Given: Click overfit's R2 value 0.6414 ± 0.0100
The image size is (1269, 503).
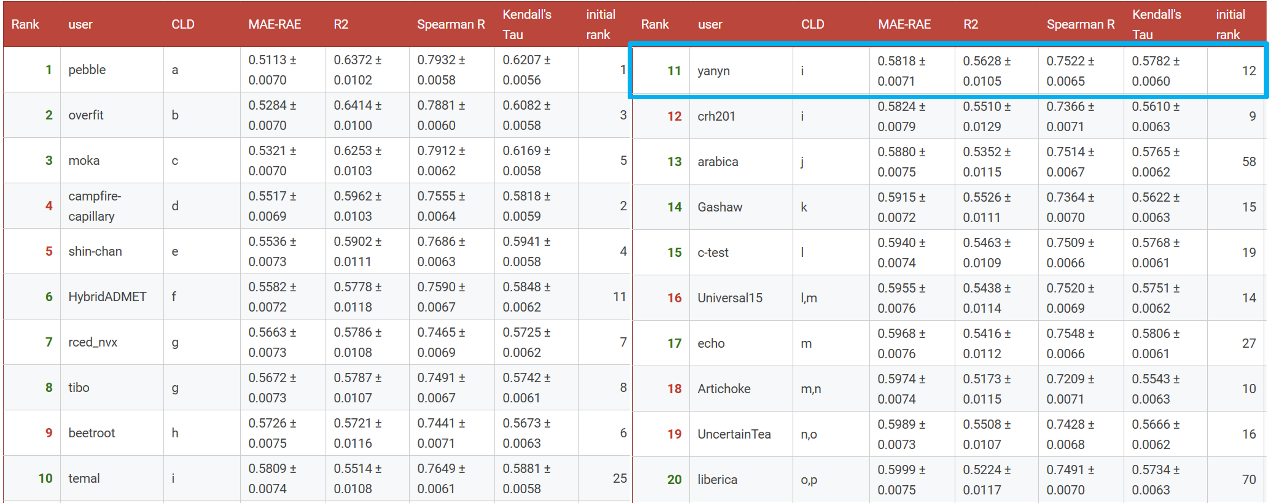Looking at the screenshot, I should [358, 115].
